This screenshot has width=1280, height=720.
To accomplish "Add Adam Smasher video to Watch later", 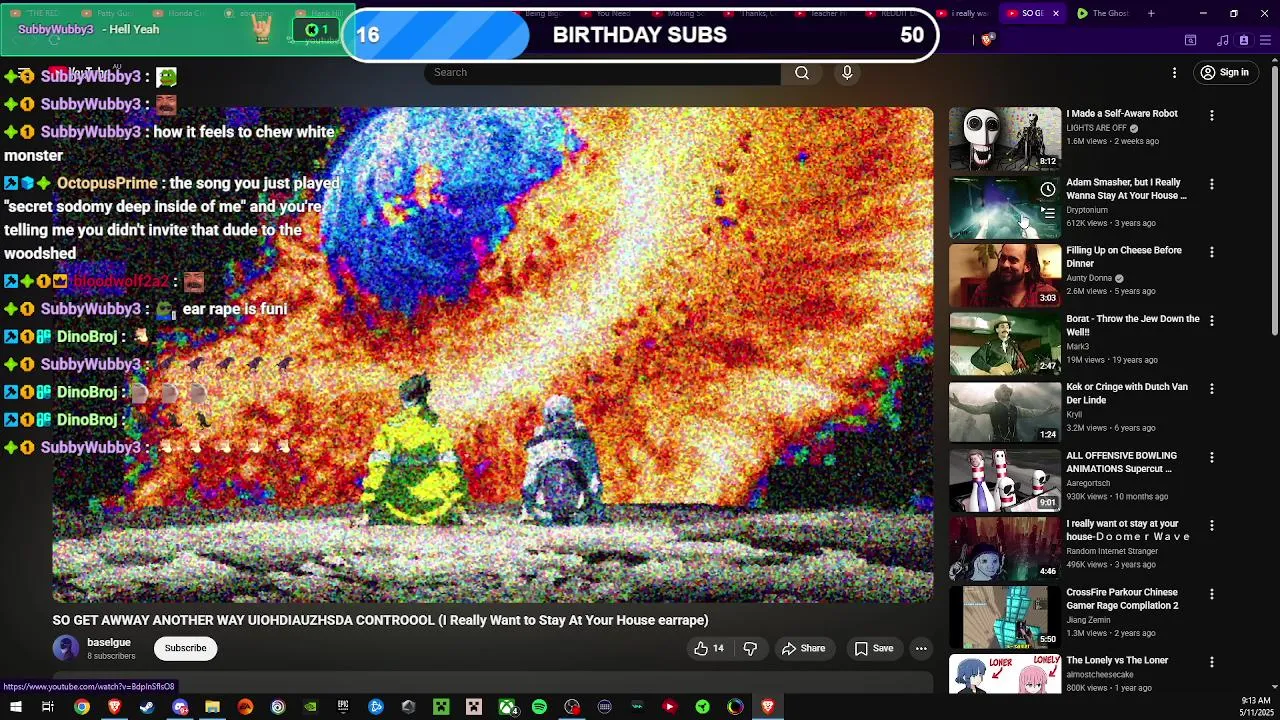I will pyautogui.click(x=1047, y=189).
